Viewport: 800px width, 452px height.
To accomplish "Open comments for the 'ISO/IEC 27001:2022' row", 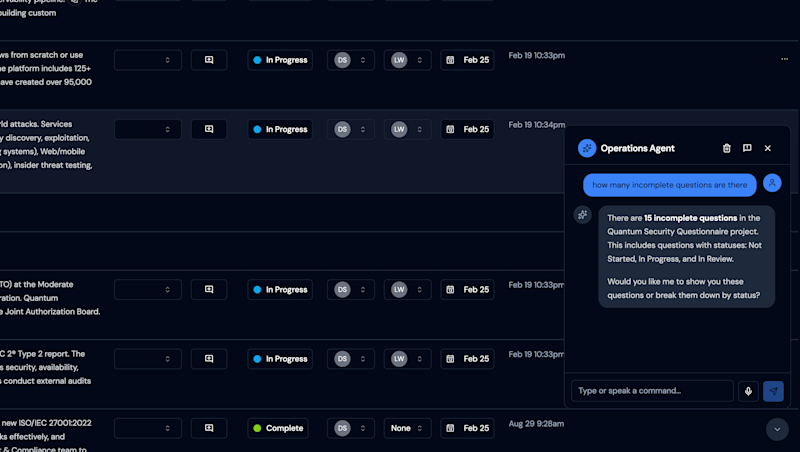I will (x=209, y=429).
